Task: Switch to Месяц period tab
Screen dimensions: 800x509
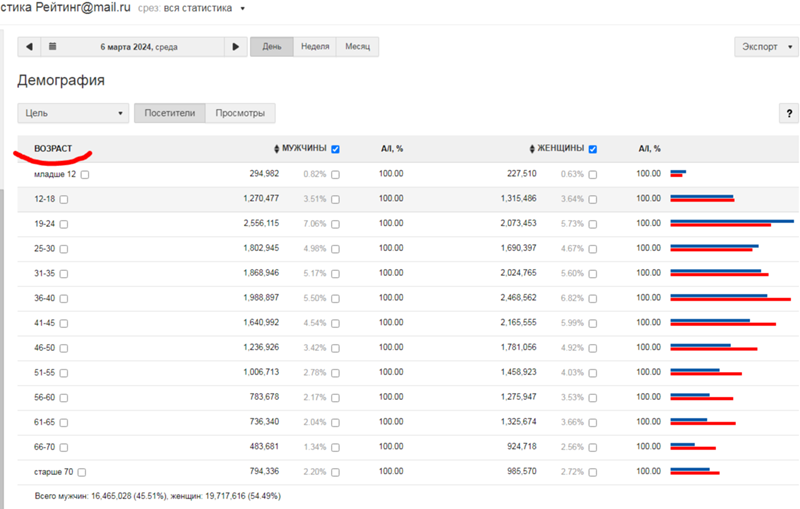Action: pos(357,47)
